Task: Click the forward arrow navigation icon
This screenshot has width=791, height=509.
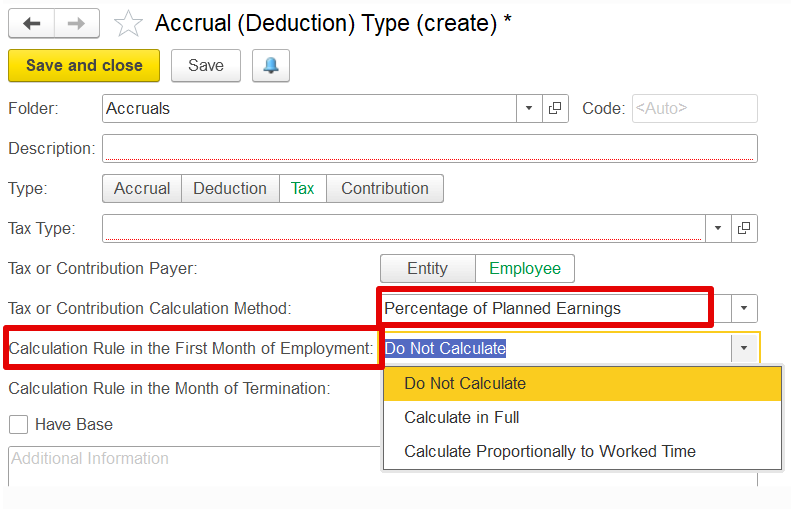Action: 77,23
